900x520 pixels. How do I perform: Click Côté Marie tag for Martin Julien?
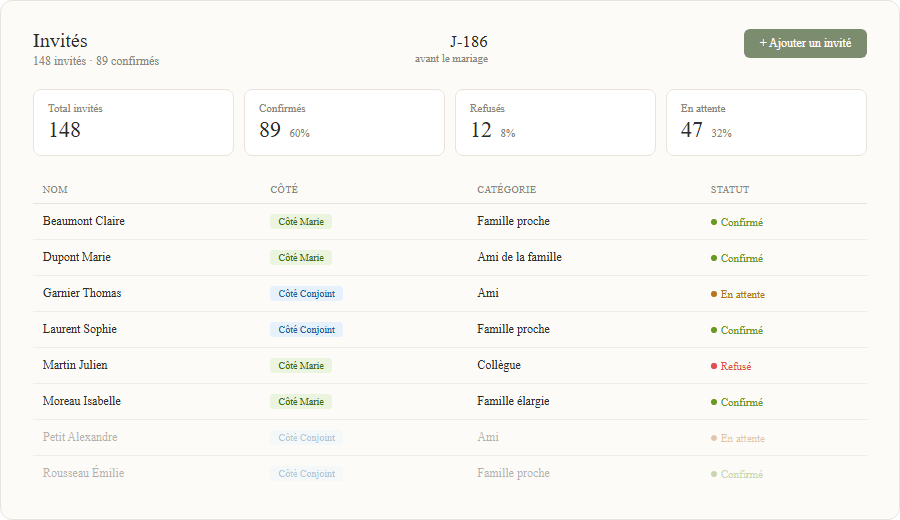[301, 366]
